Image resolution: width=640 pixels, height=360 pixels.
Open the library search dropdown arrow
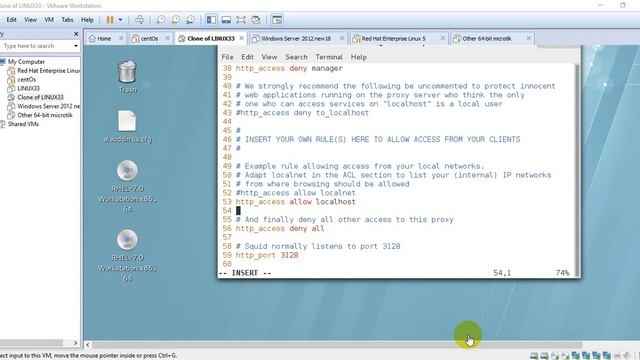coord(76,46)
